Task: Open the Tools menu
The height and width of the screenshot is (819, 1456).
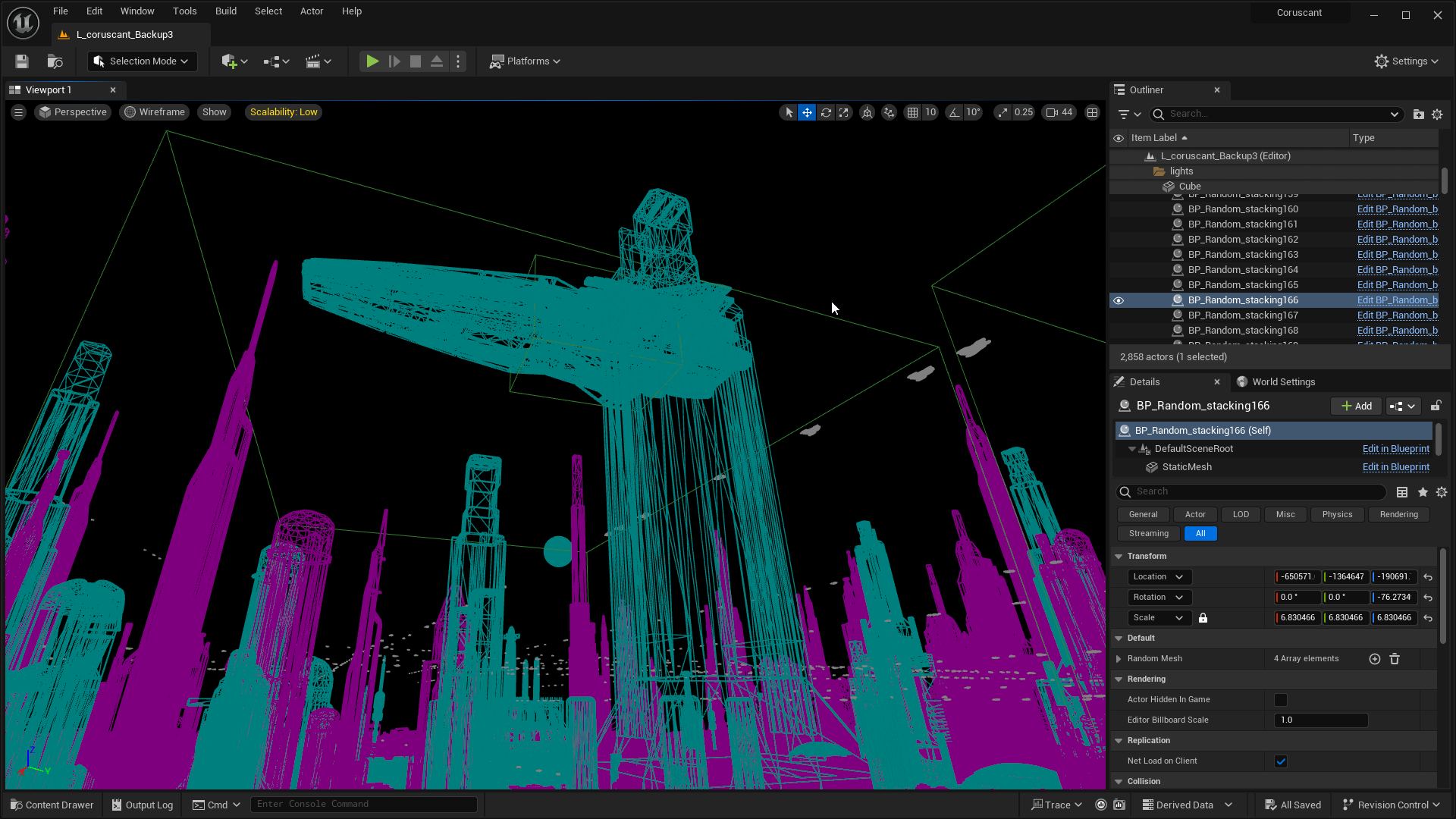Action: click(185, 11)
